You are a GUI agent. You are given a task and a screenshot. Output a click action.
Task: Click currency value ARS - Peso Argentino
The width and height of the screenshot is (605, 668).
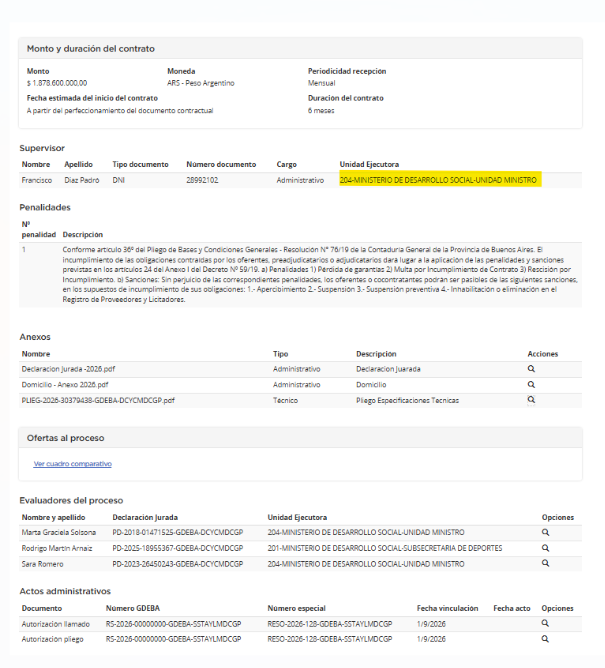[x=201, y=83]
